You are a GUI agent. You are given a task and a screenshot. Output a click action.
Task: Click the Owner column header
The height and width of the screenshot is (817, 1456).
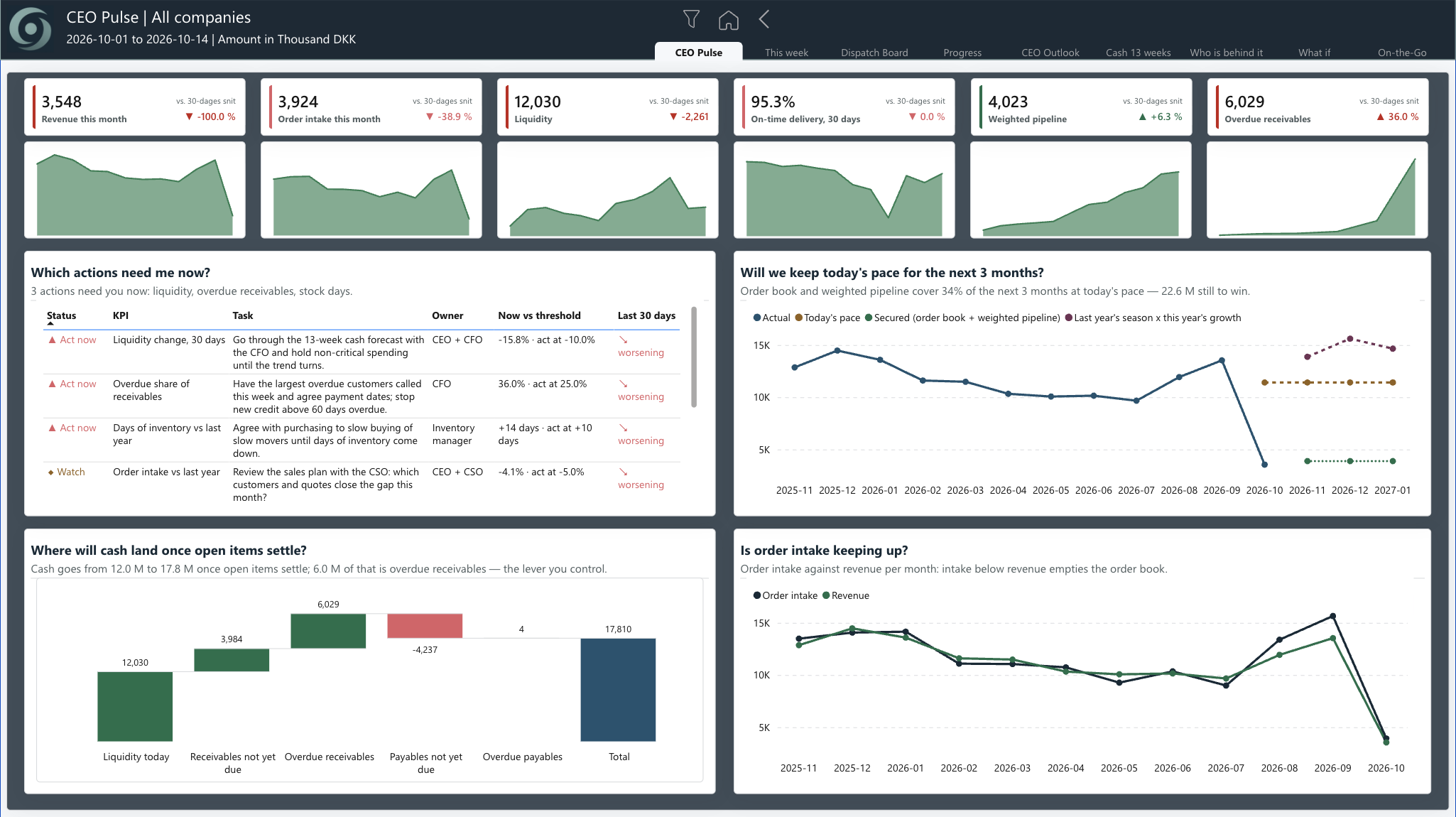point(447,315)
